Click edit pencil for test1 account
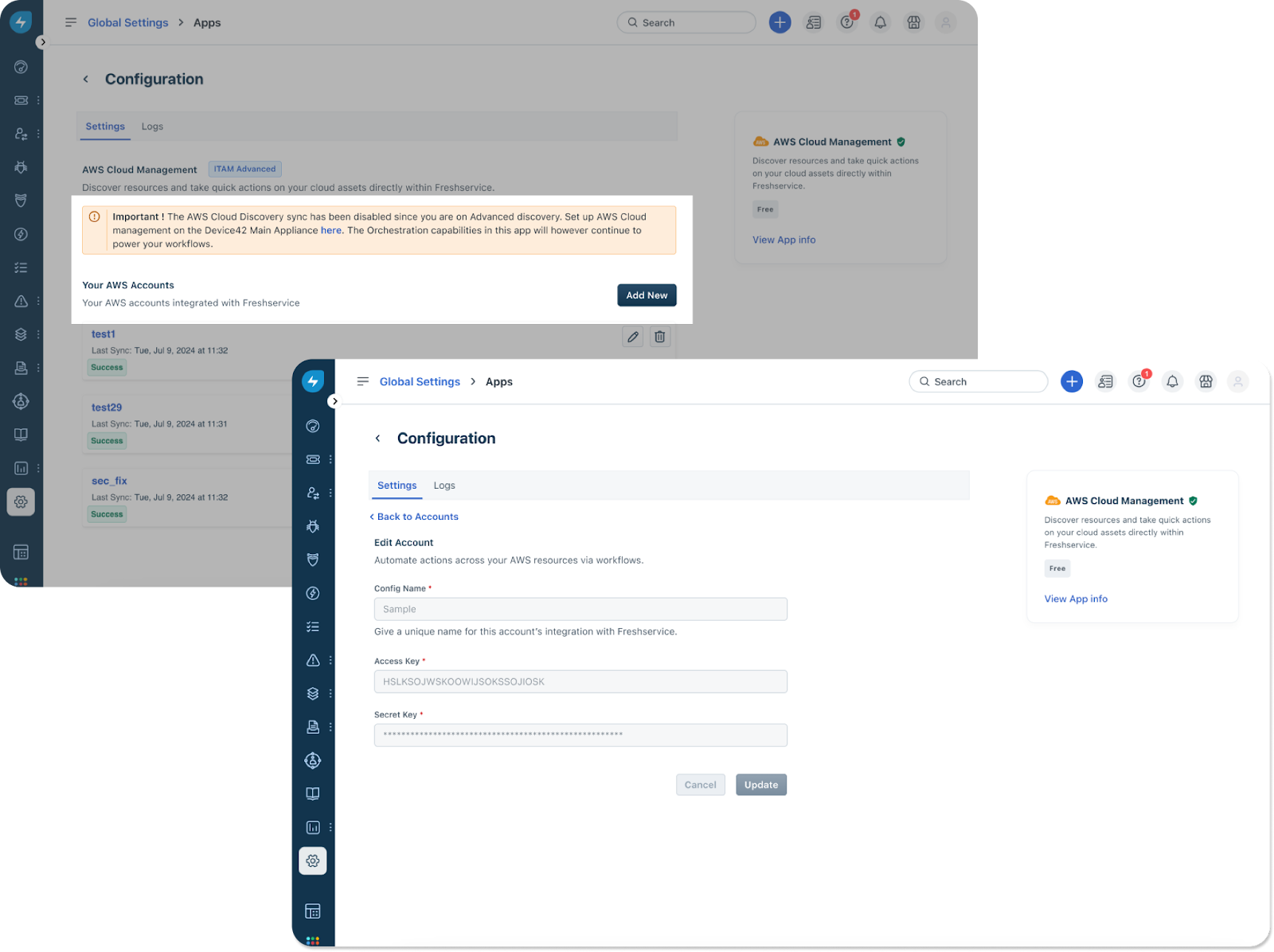Screen dimensions: 1274x952 coord(633,337)
